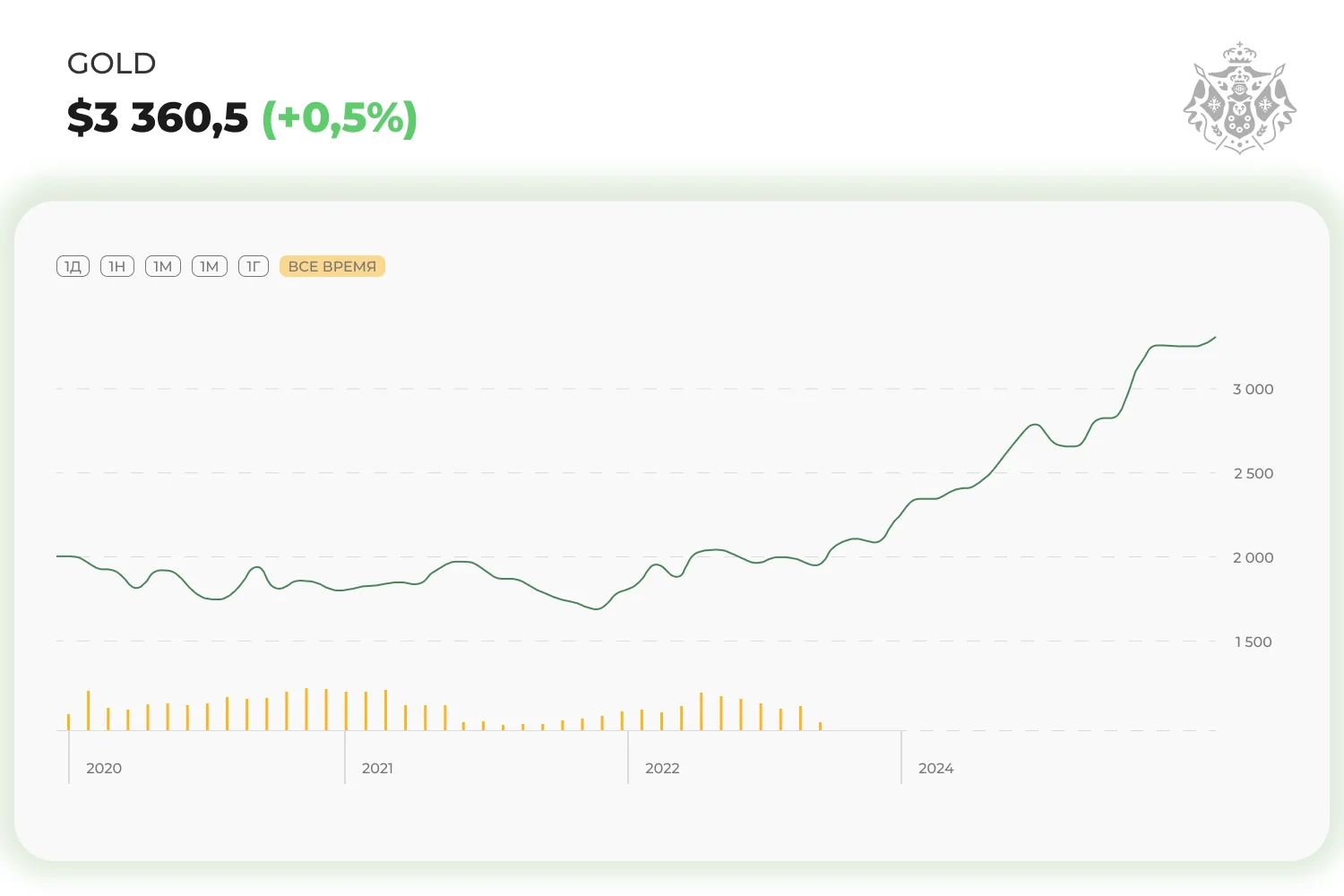Click the (+0,5%) change indicator
The height and width of the screenshot is (896, 1344).
tap(340, 118)
